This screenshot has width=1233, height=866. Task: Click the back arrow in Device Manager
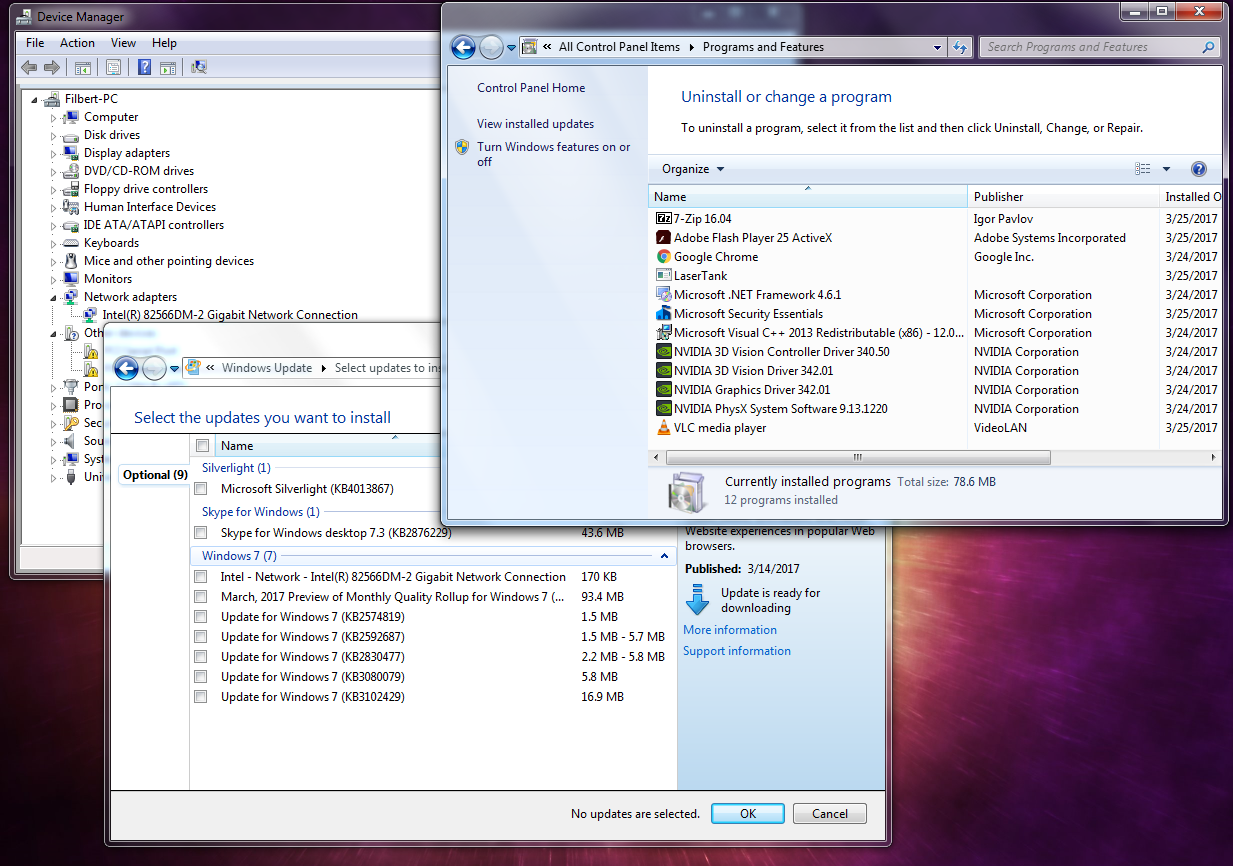(x=28, y=67)
